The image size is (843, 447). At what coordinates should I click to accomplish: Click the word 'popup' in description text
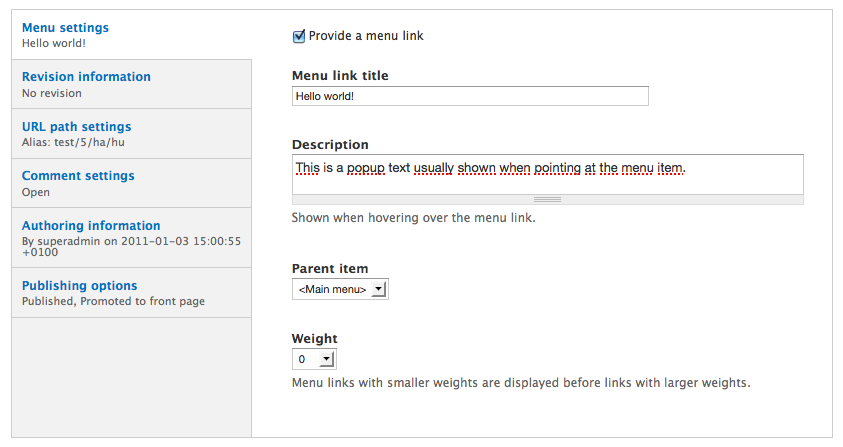(366, 169)
